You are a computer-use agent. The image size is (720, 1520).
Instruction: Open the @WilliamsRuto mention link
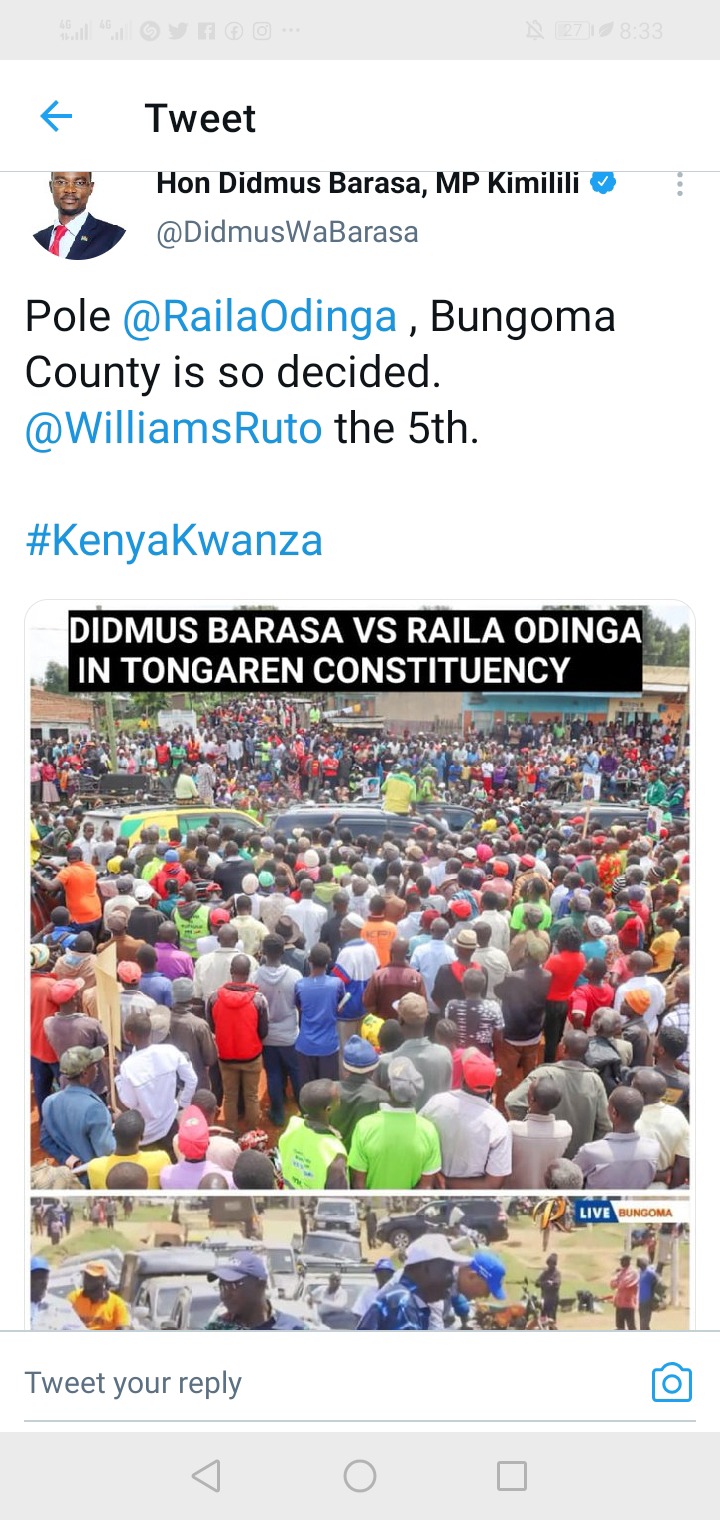point(174,428)
